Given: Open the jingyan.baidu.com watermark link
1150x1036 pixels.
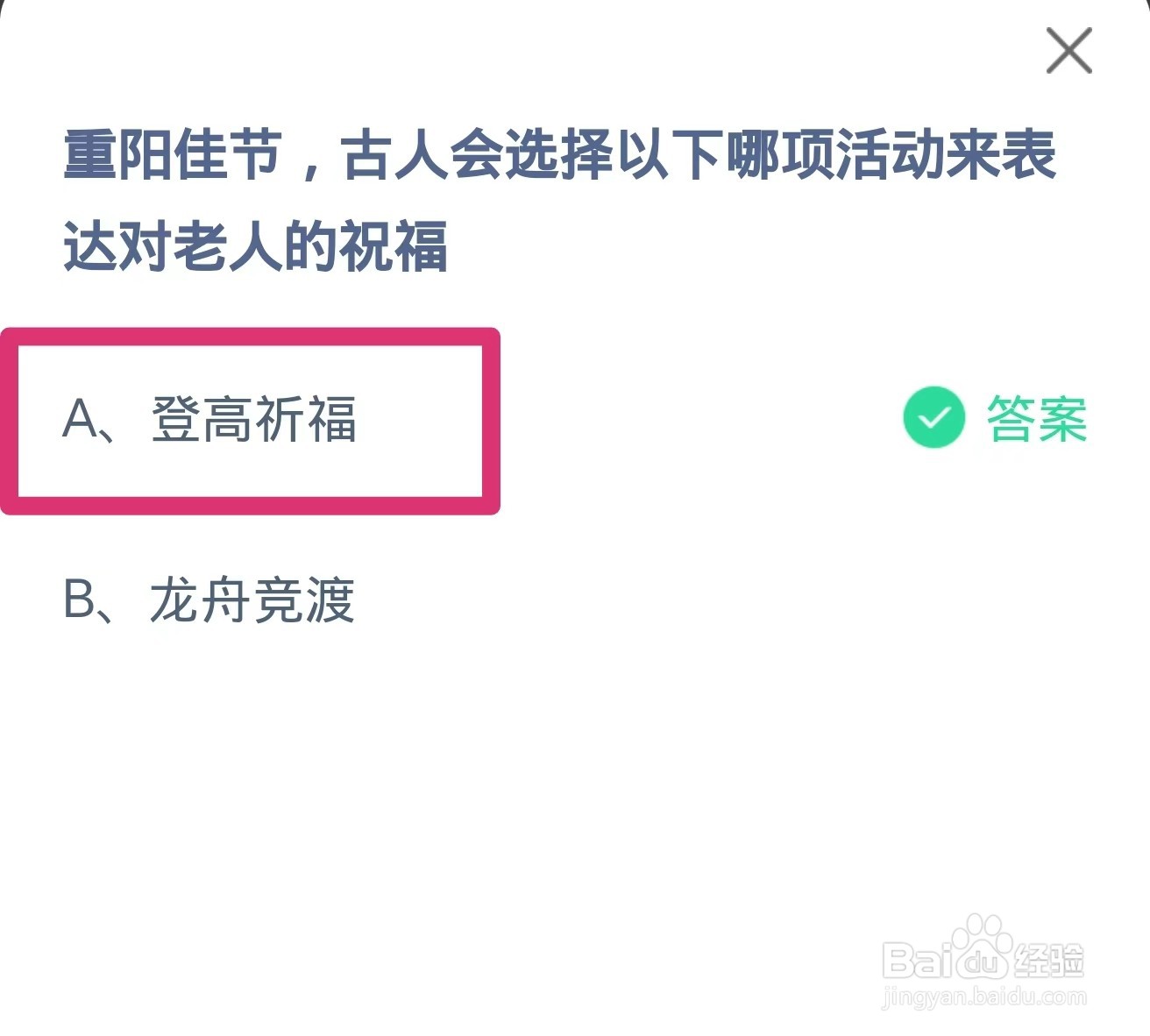Looking at the screenshot, I should pyautogui.click(x=984, y=997).
